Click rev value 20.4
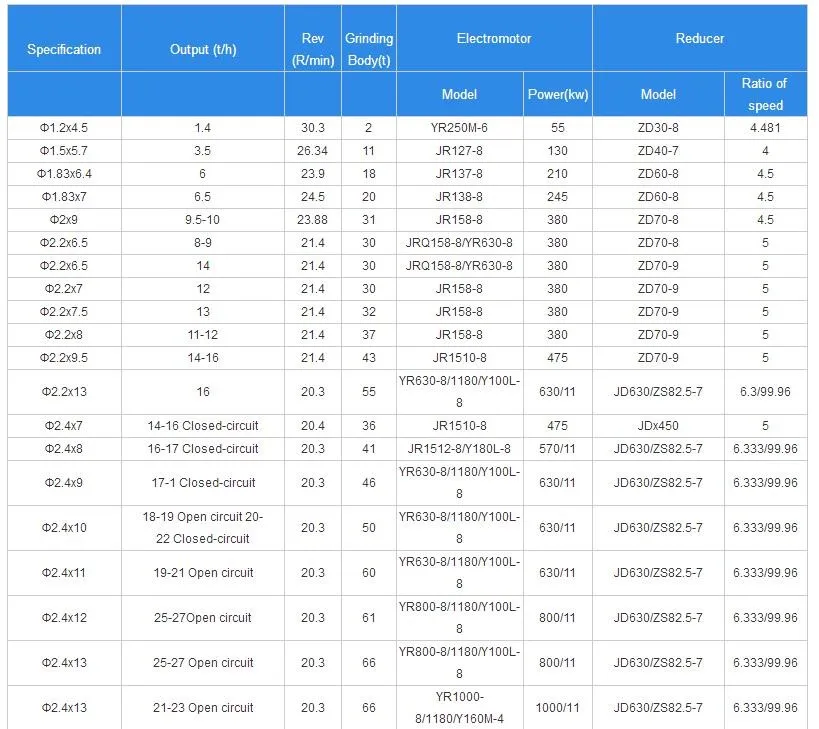Screen dimensions: 819x729 313,426
